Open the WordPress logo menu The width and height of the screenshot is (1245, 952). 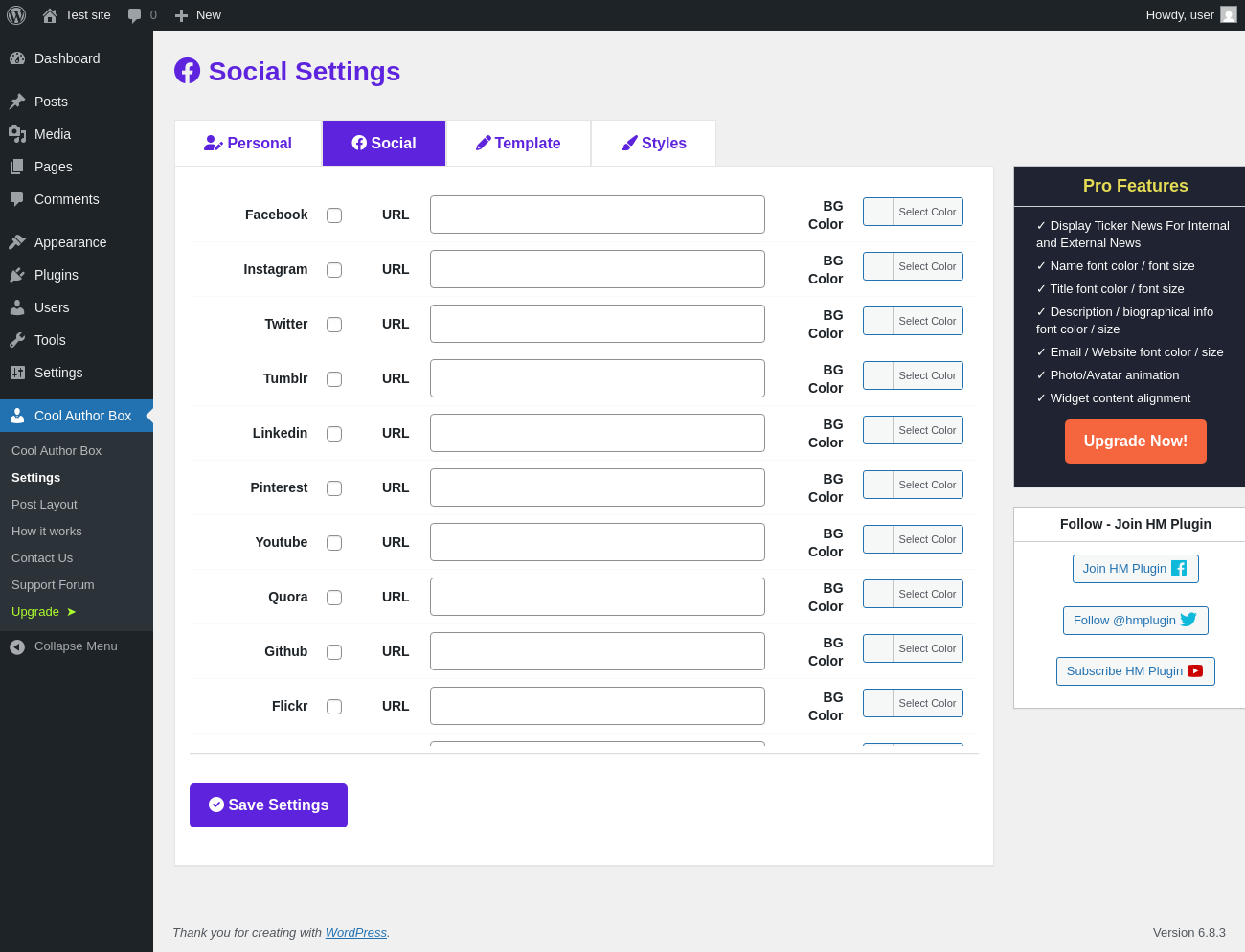pyautogui.click(x=16, y=15)
